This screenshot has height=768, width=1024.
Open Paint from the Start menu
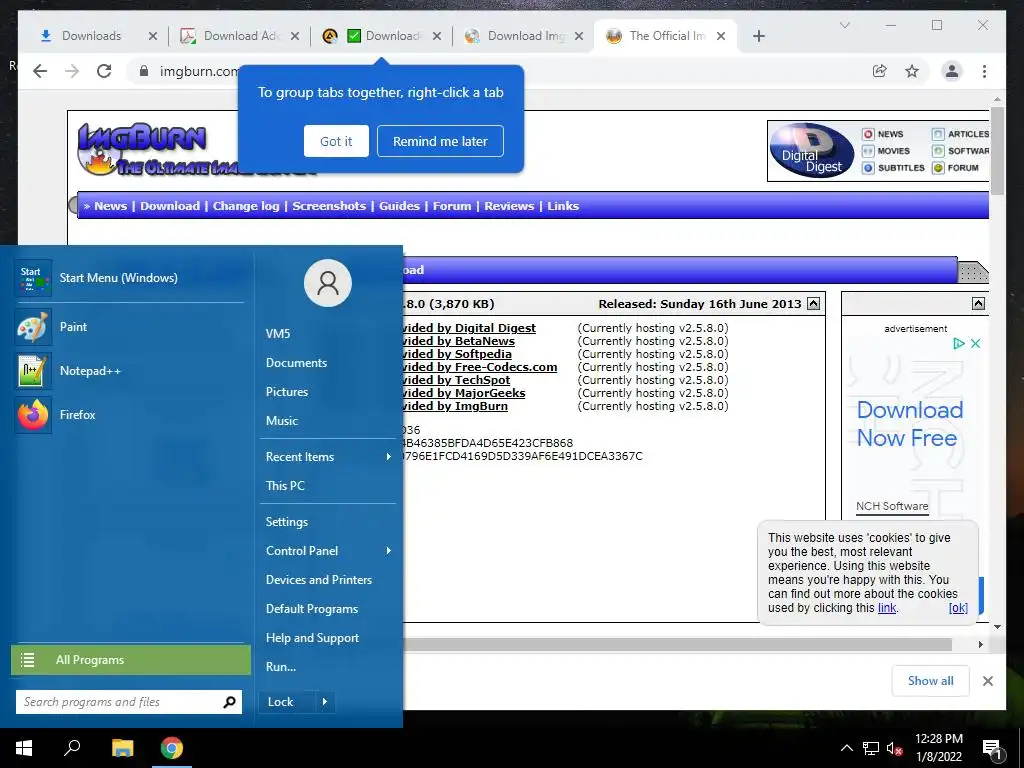pyautogui.click(x=129, y=327)
